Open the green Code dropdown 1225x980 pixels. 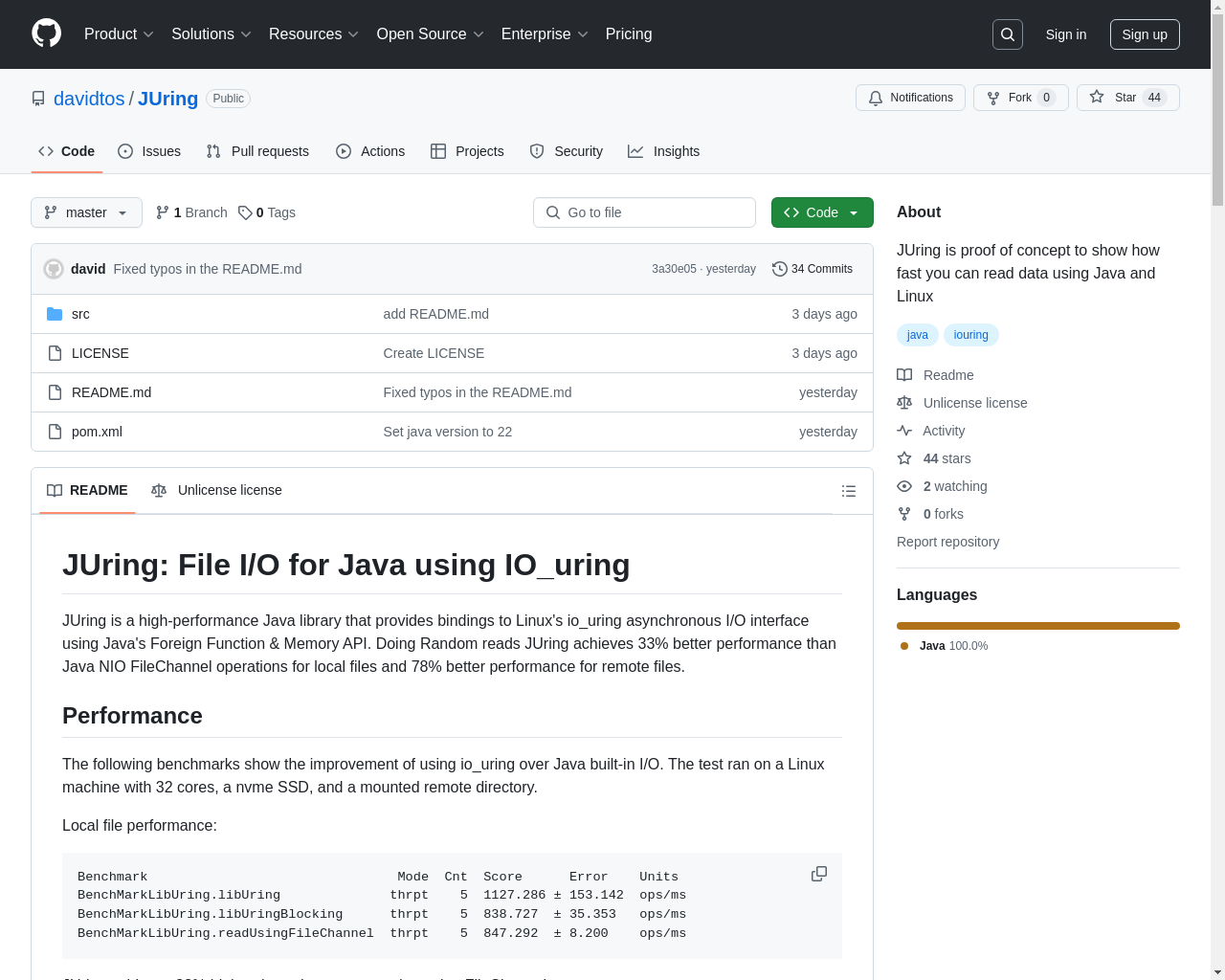click(822, 212)
